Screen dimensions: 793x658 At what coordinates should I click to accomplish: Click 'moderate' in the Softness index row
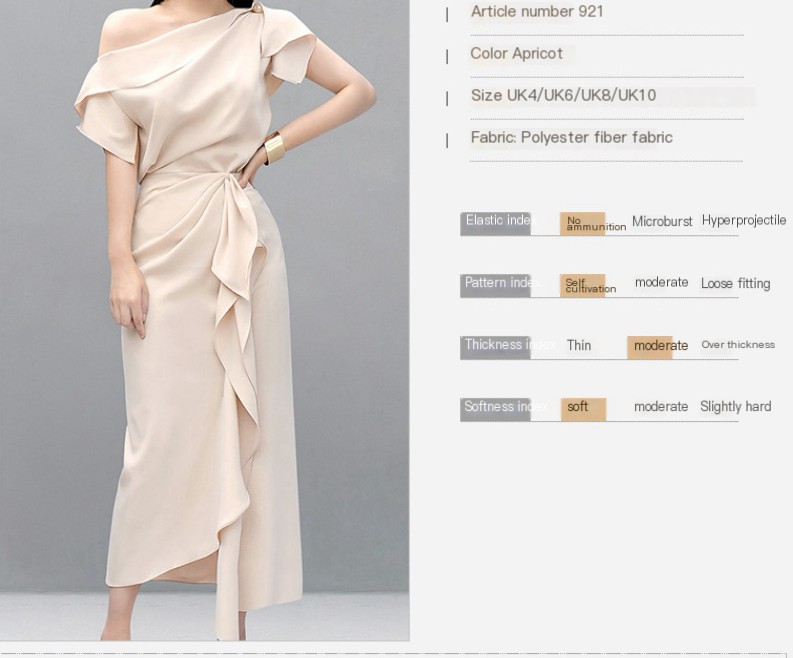coord(661,407)
